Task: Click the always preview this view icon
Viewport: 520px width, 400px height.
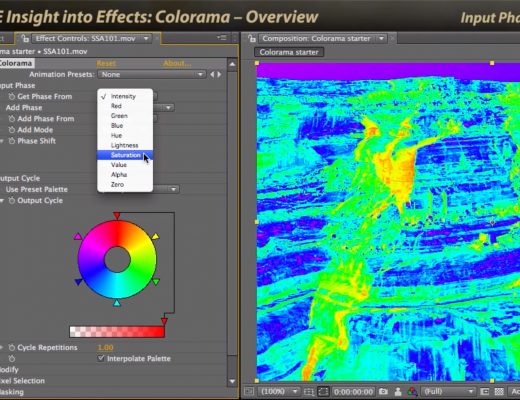Action: click(x=249, y=391)
